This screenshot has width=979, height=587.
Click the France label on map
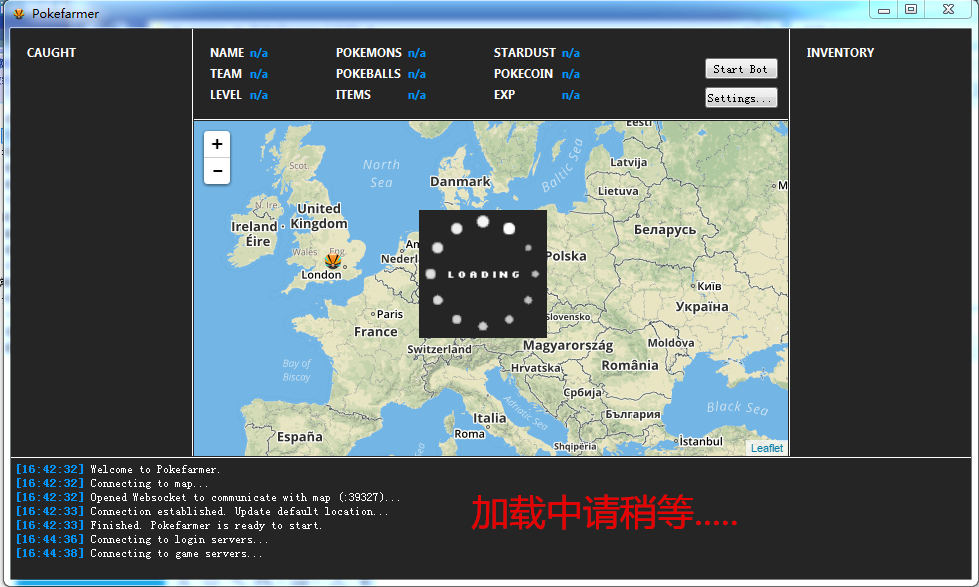point(375,332)
